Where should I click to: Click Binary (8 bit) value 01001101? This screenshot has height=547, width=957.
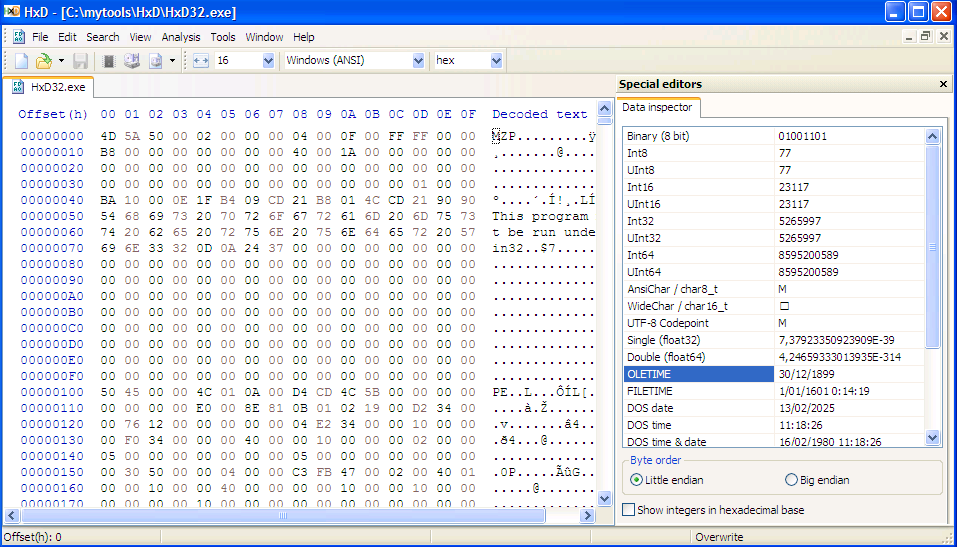point(803,136)
